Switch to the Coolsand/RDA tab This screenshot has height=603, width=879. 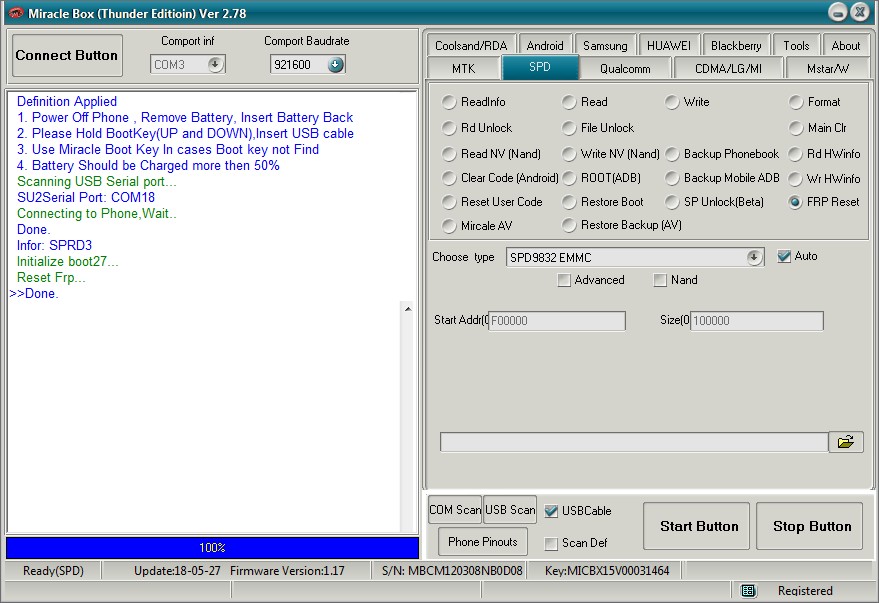coord(471,45)
